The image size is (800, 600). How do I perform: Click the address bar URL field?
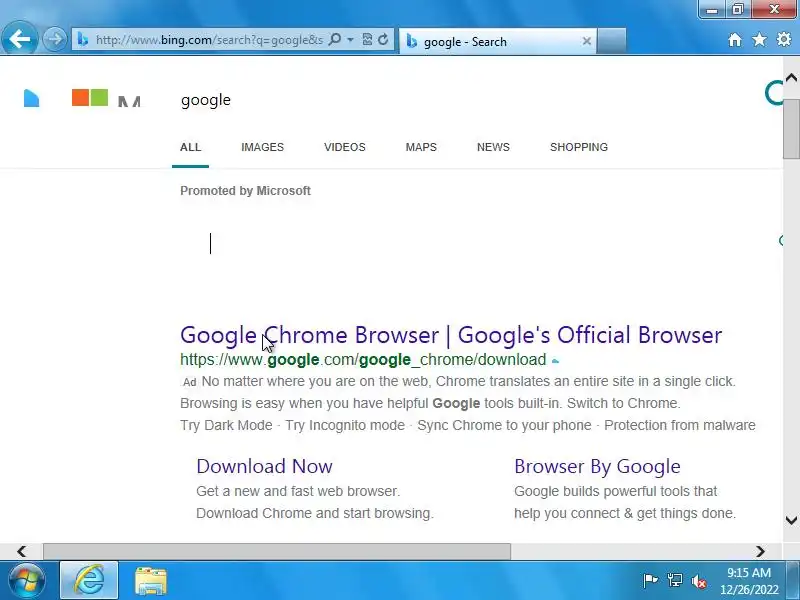point(209,39)
